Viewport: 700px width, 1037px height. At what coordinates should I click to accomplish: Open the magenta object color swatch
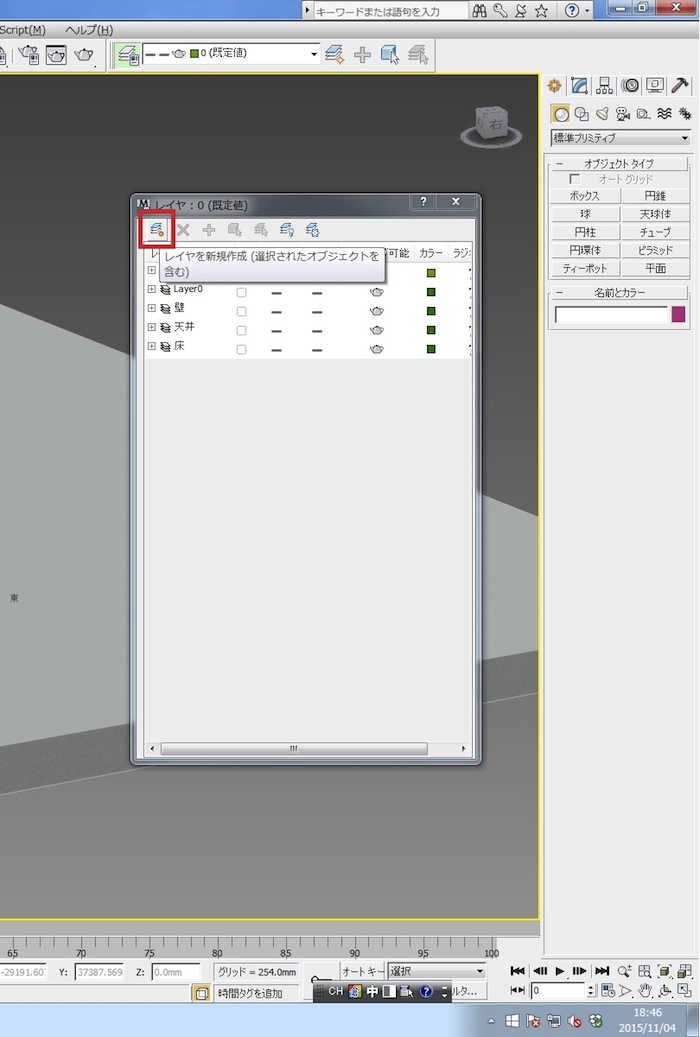pyautogui.click(x=679, y=315)
